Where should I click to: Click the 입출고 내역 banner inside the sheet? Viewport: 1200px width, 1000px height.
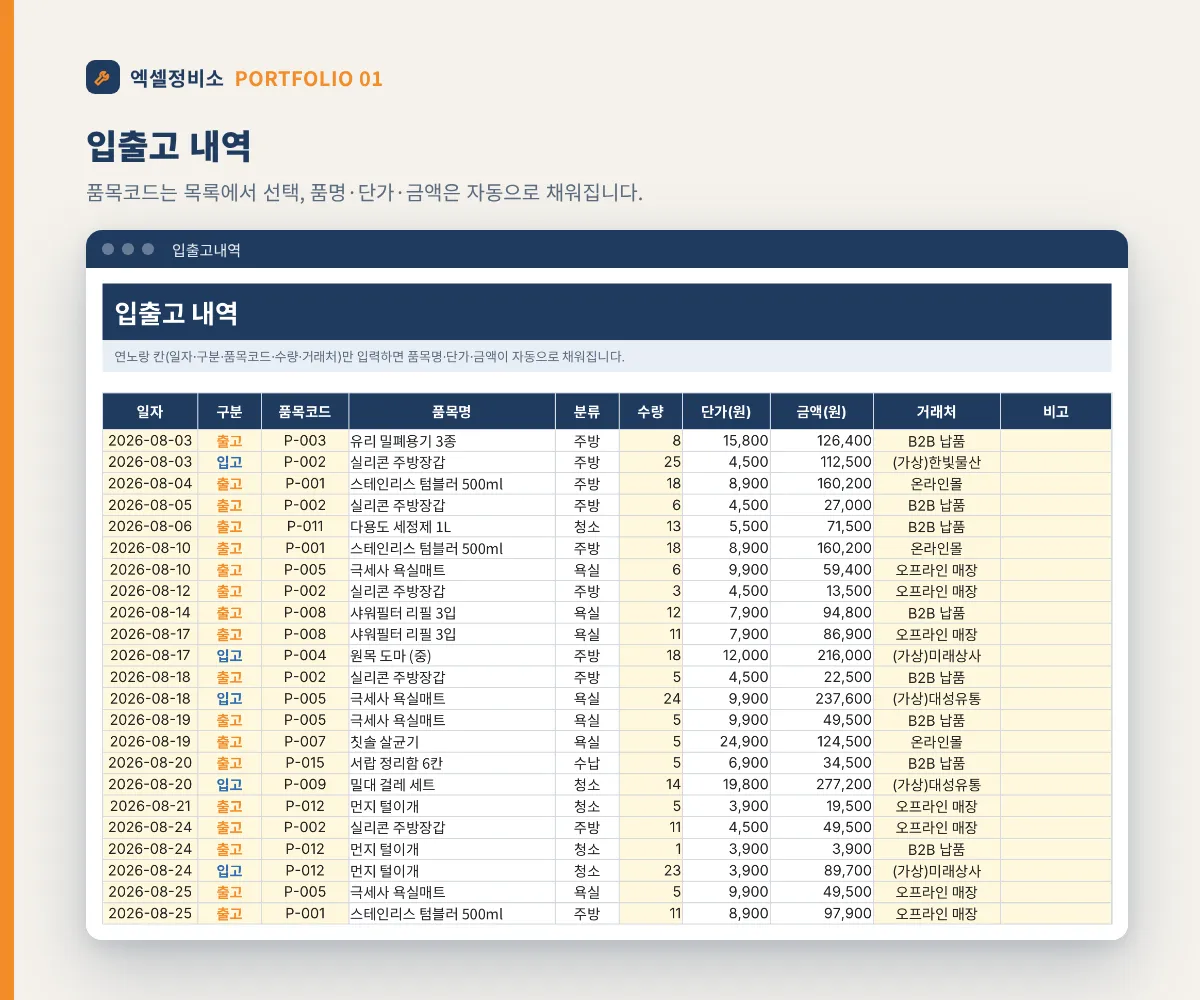607,312
